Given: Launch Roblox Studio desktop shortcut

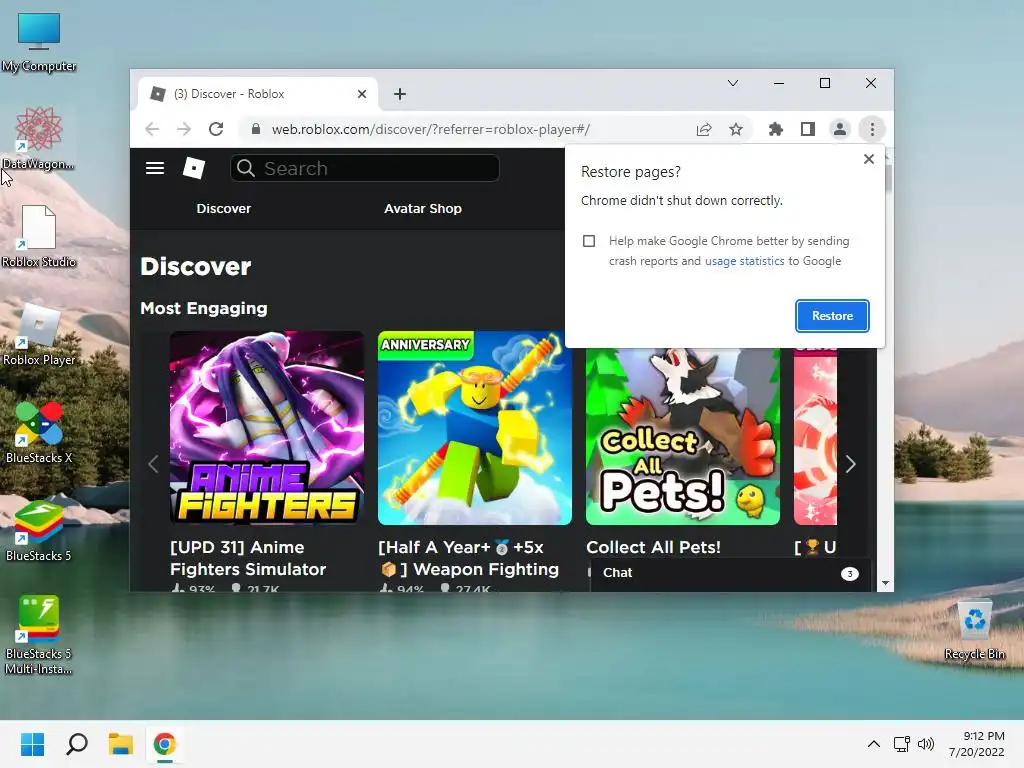Looking at the screenshot, I should click(x=39, y=236).
